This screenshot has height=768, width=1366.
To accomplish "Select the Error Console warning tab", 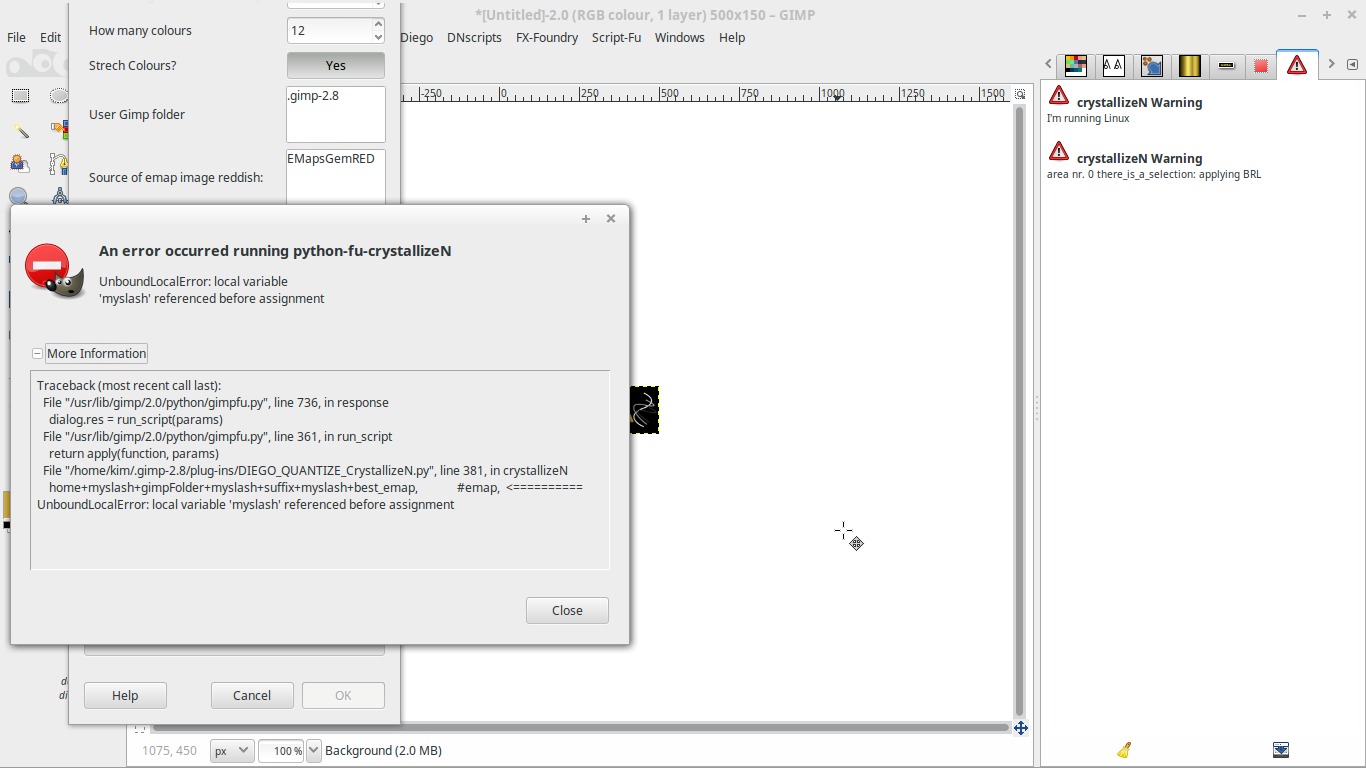I will (1297, 64).
